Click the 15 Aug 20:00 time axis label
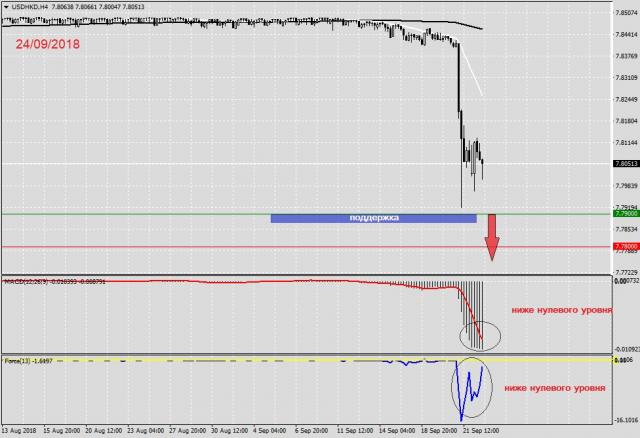 coord(61,431)
